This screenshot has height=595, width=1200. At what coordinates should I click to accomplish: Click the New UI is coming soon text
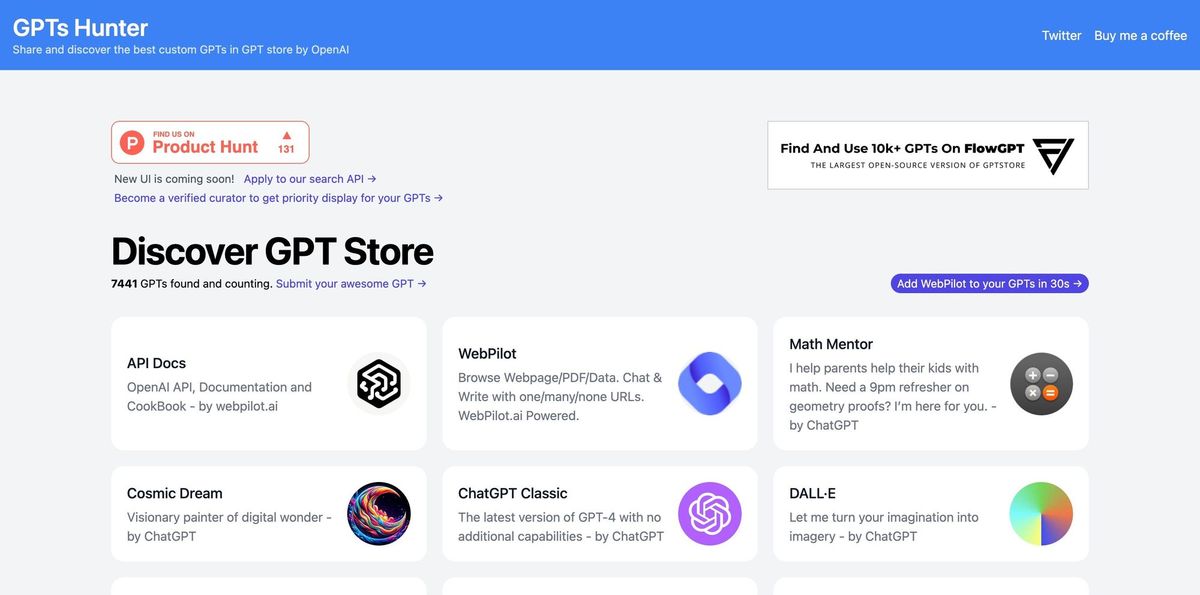point(174,179)
